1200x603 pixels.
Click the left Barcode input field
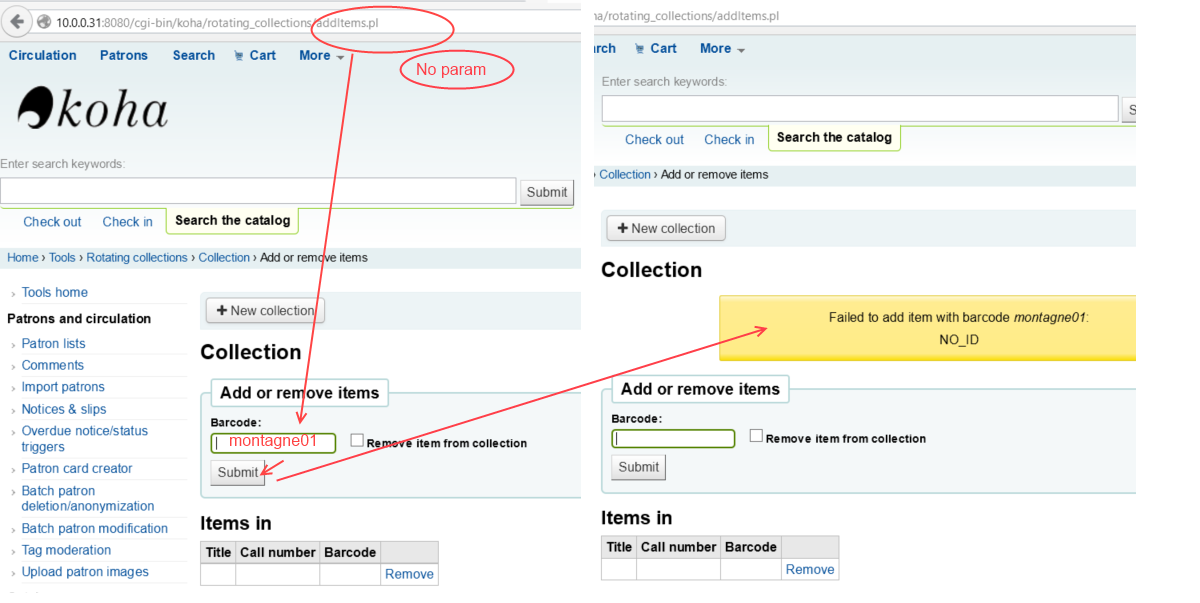tap(273, 442)
